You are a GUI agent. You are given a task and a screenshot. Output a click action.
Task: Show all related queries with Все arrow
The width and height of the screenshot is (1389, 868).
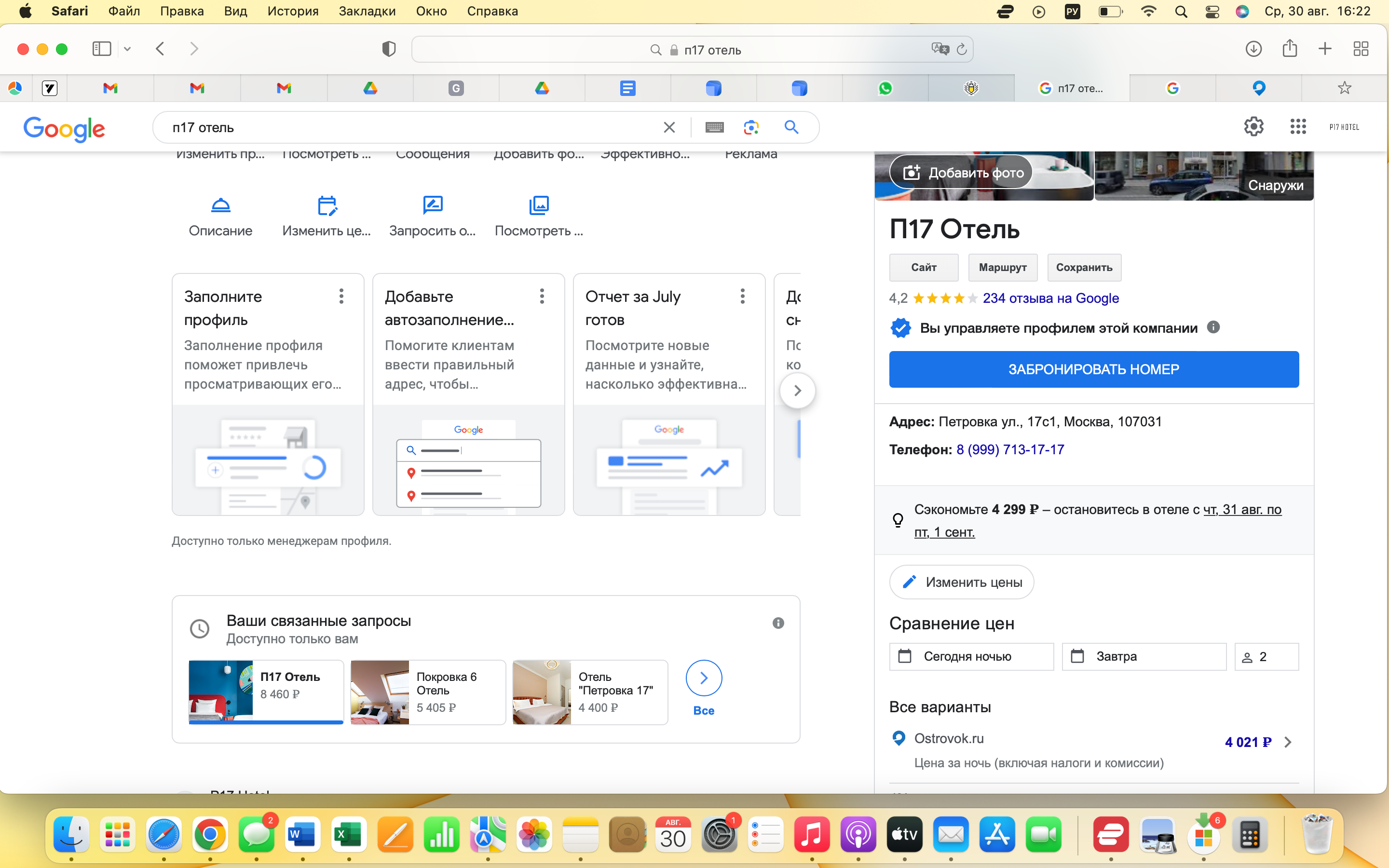point(704,678)
